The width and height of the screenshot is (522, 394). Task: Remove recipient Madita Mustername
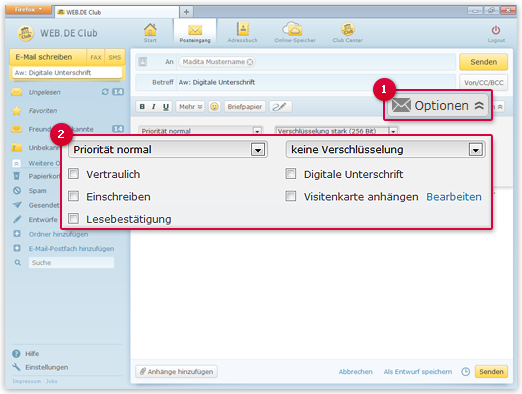click(250, 62)
